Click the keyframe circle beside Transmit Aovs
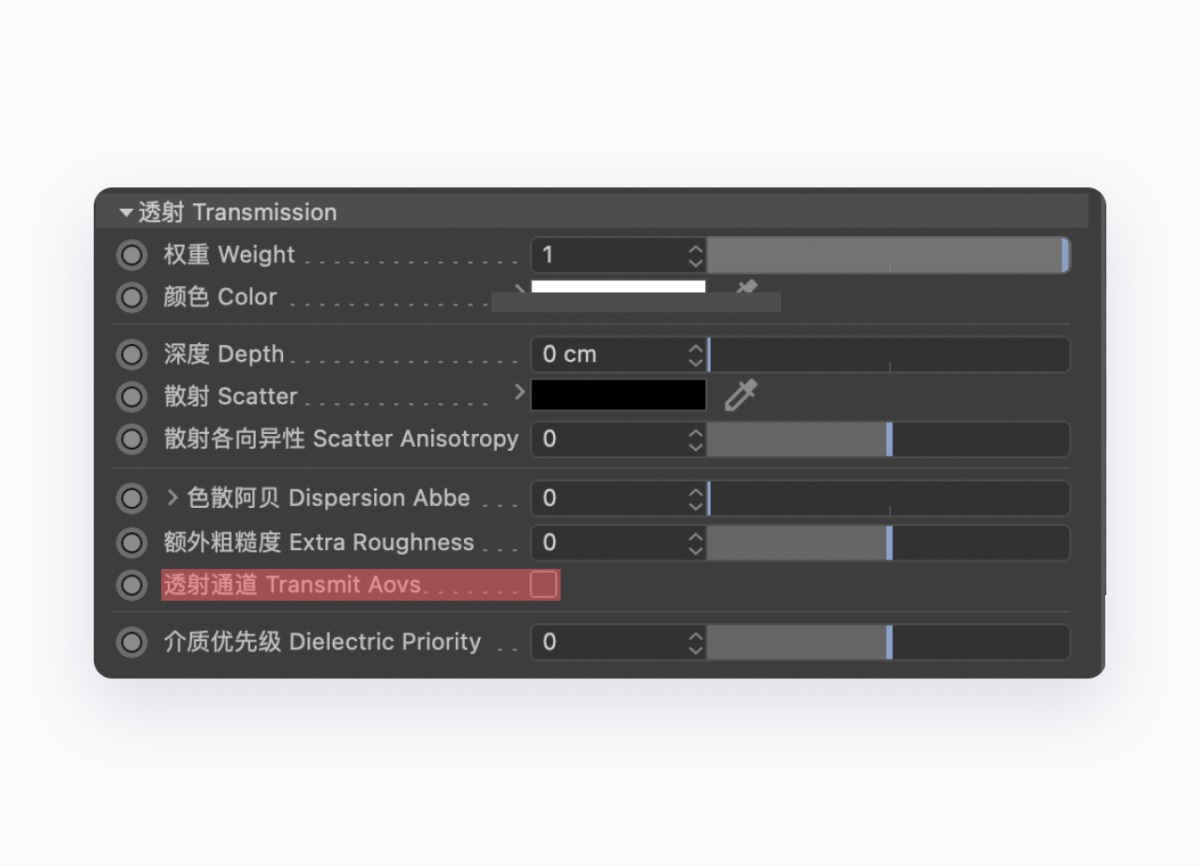 131,585
